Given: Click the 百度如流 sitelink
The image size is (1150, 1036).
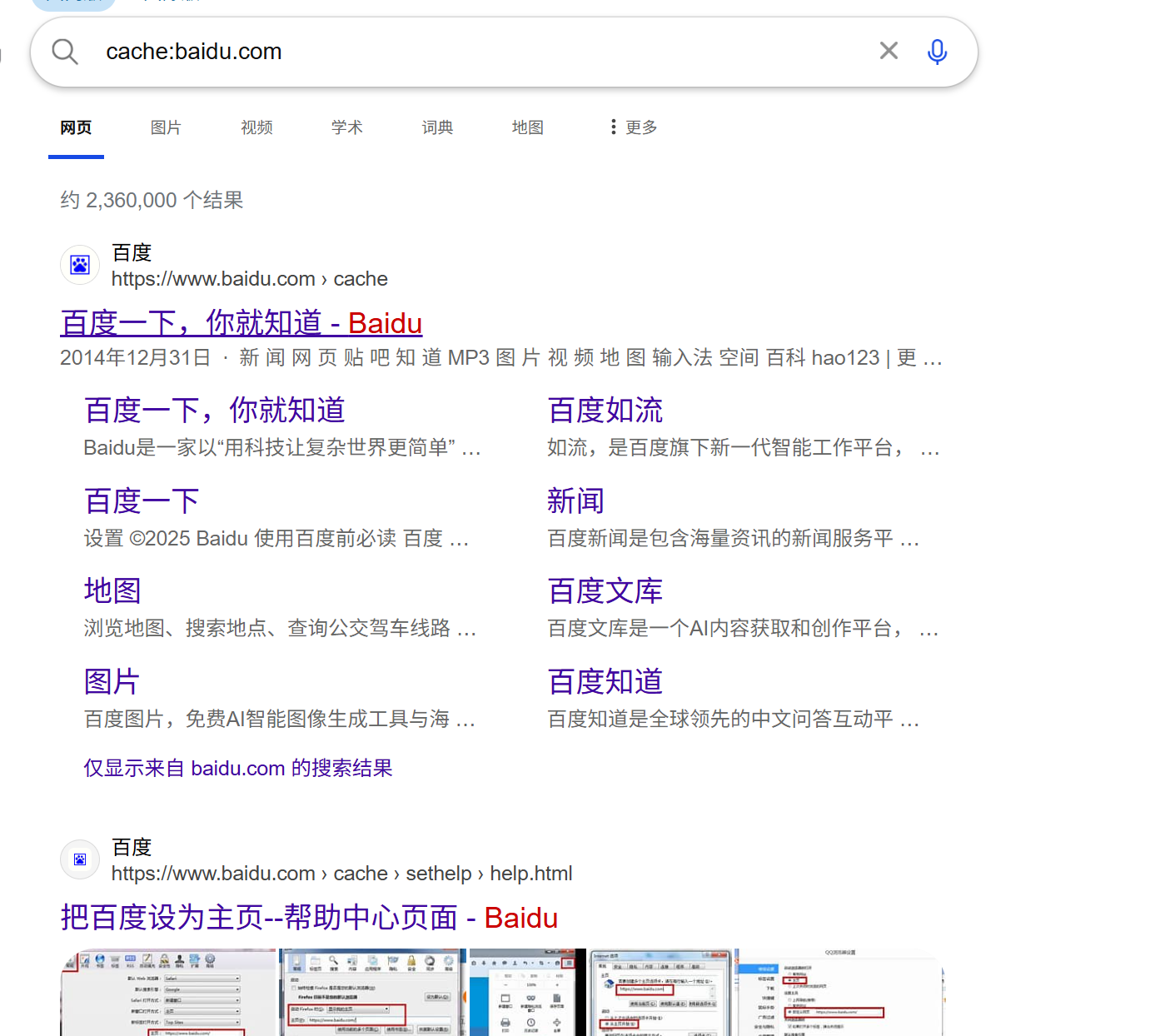Looking at the screenshot, I should 605,409.
